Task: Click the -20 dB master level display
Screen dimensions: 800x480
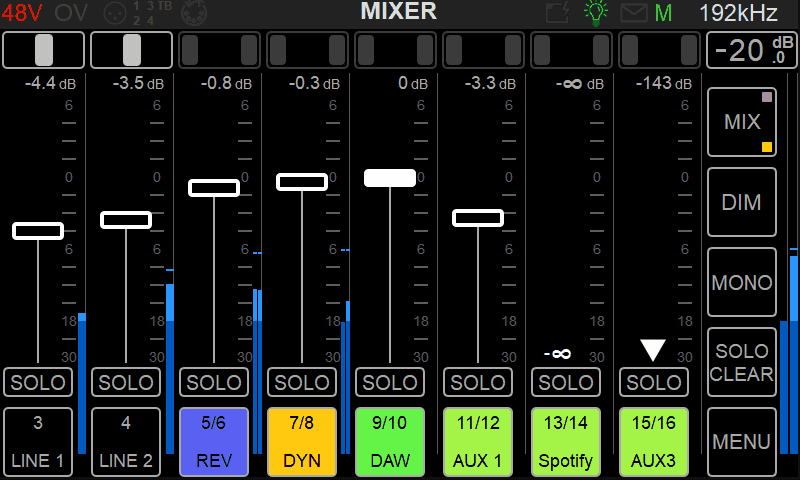Action: coord(750,50)
